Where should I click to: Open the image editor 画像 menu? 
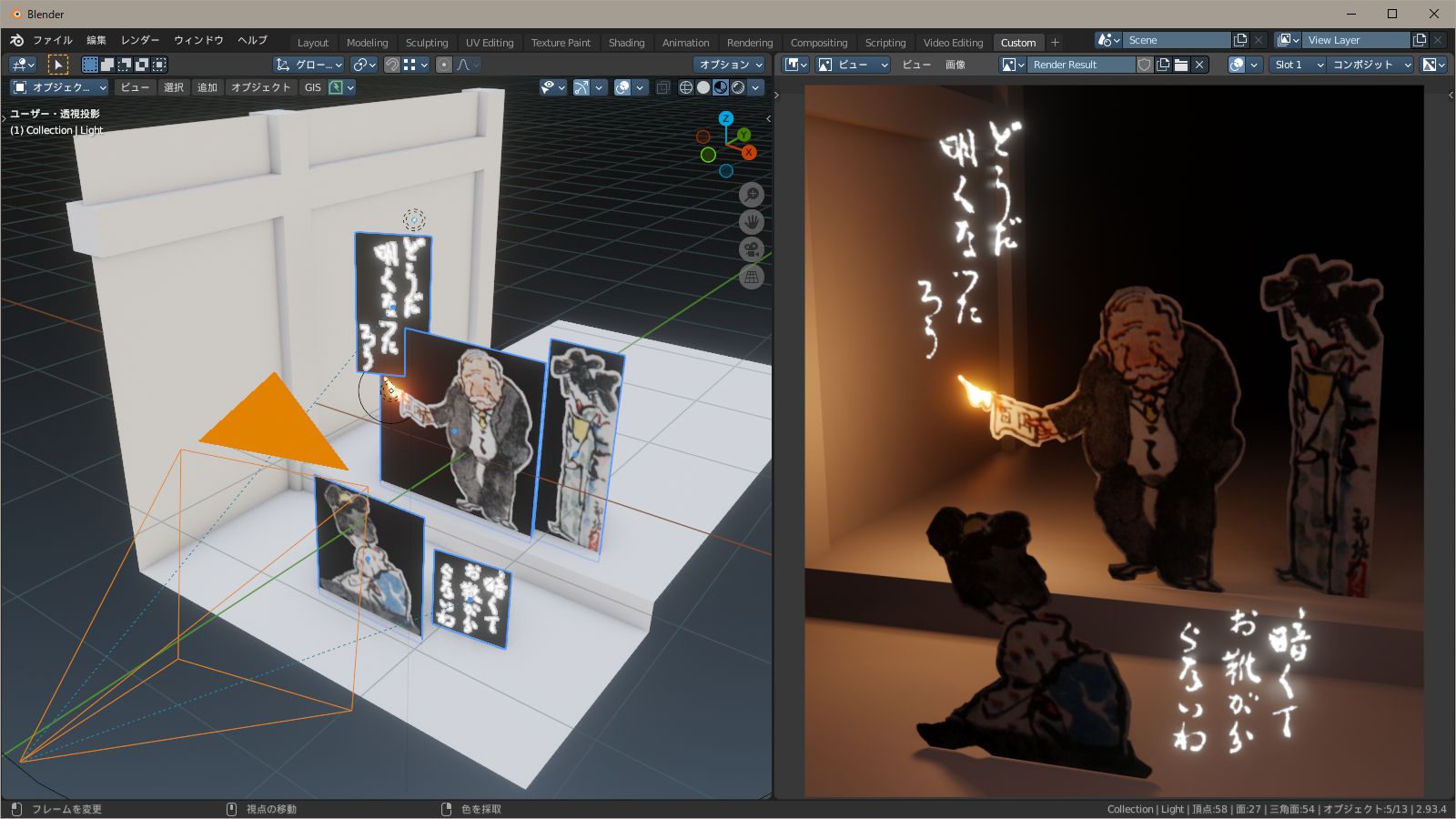click(955, 65)
